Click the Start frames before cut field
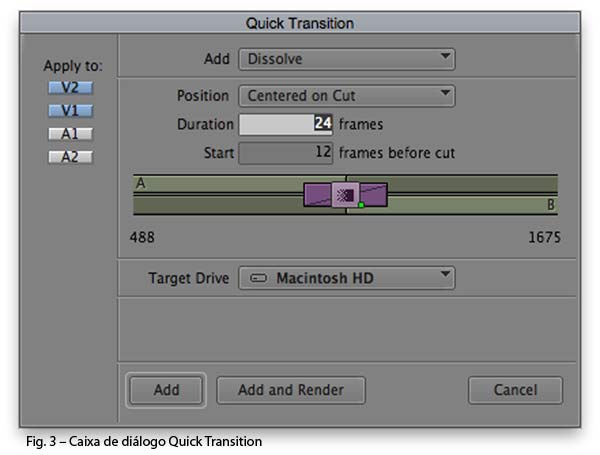The width and height of the screenshot is (600, 455). tap(285, 153)
